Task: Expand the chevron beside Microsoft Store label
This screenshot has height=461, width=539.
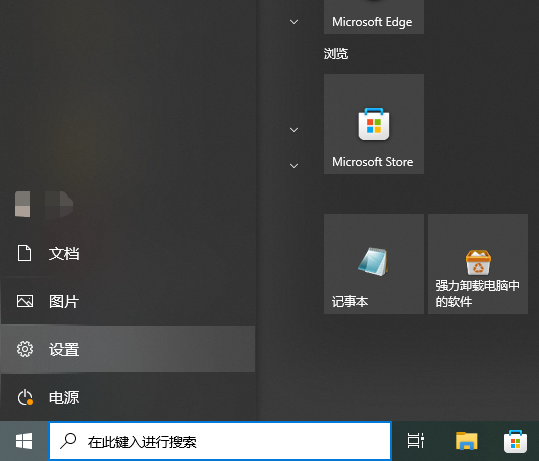Action: tap(294, 166)
